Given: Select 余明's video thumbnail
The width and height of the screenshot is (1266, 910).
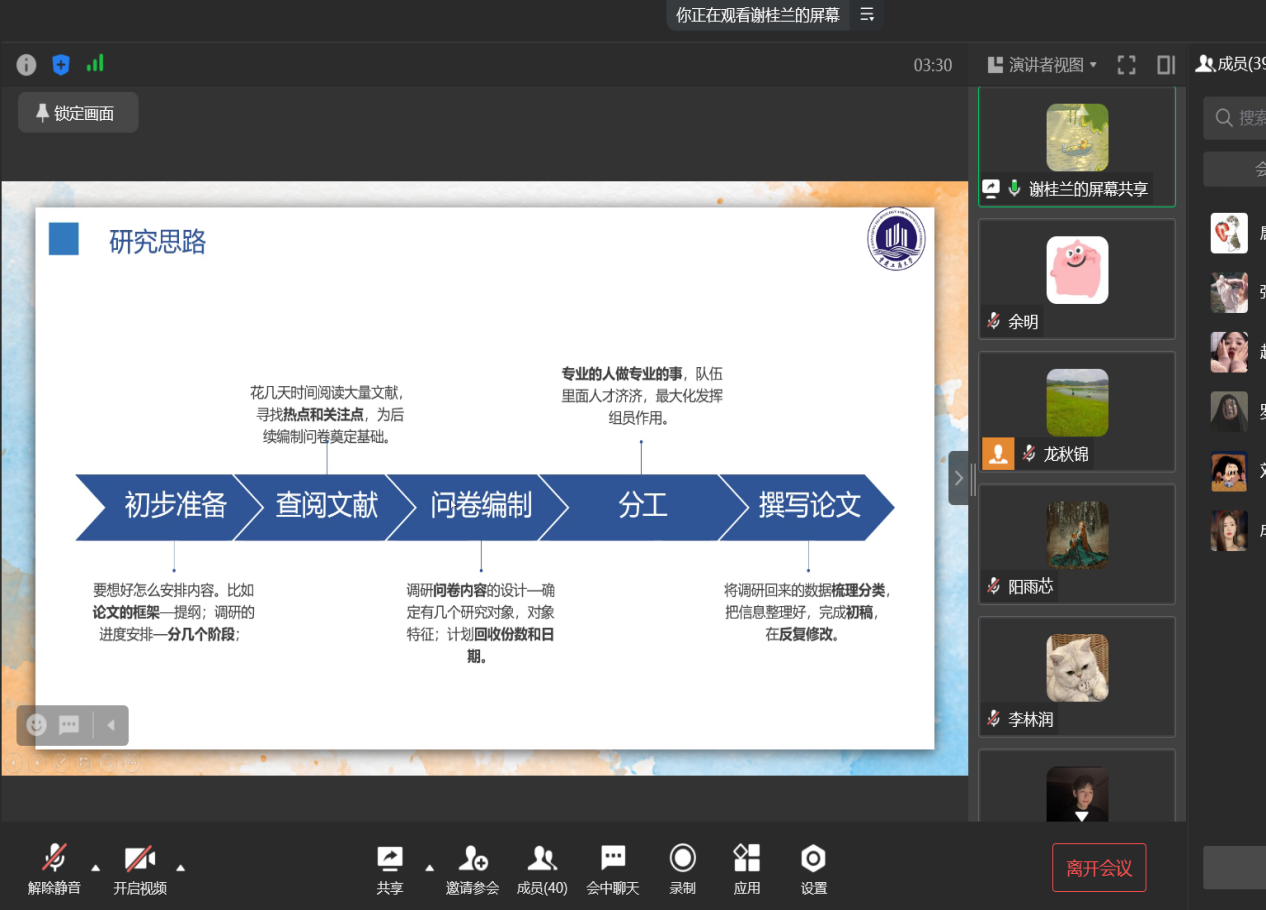Looking at the screenshot, I should tap(1076, 278).
